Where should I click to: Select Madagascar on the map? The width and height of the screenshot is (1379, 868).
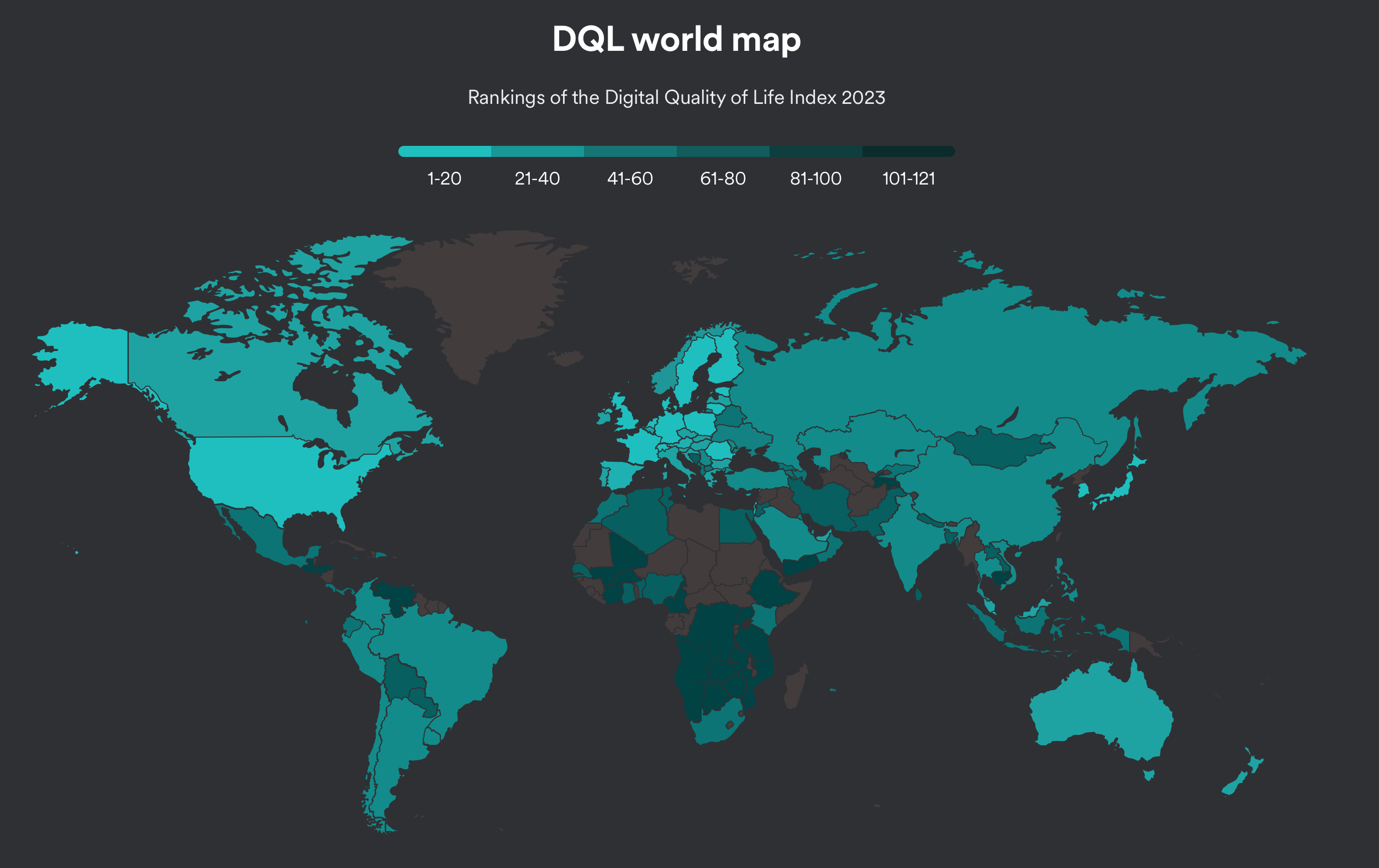point(796,687)
